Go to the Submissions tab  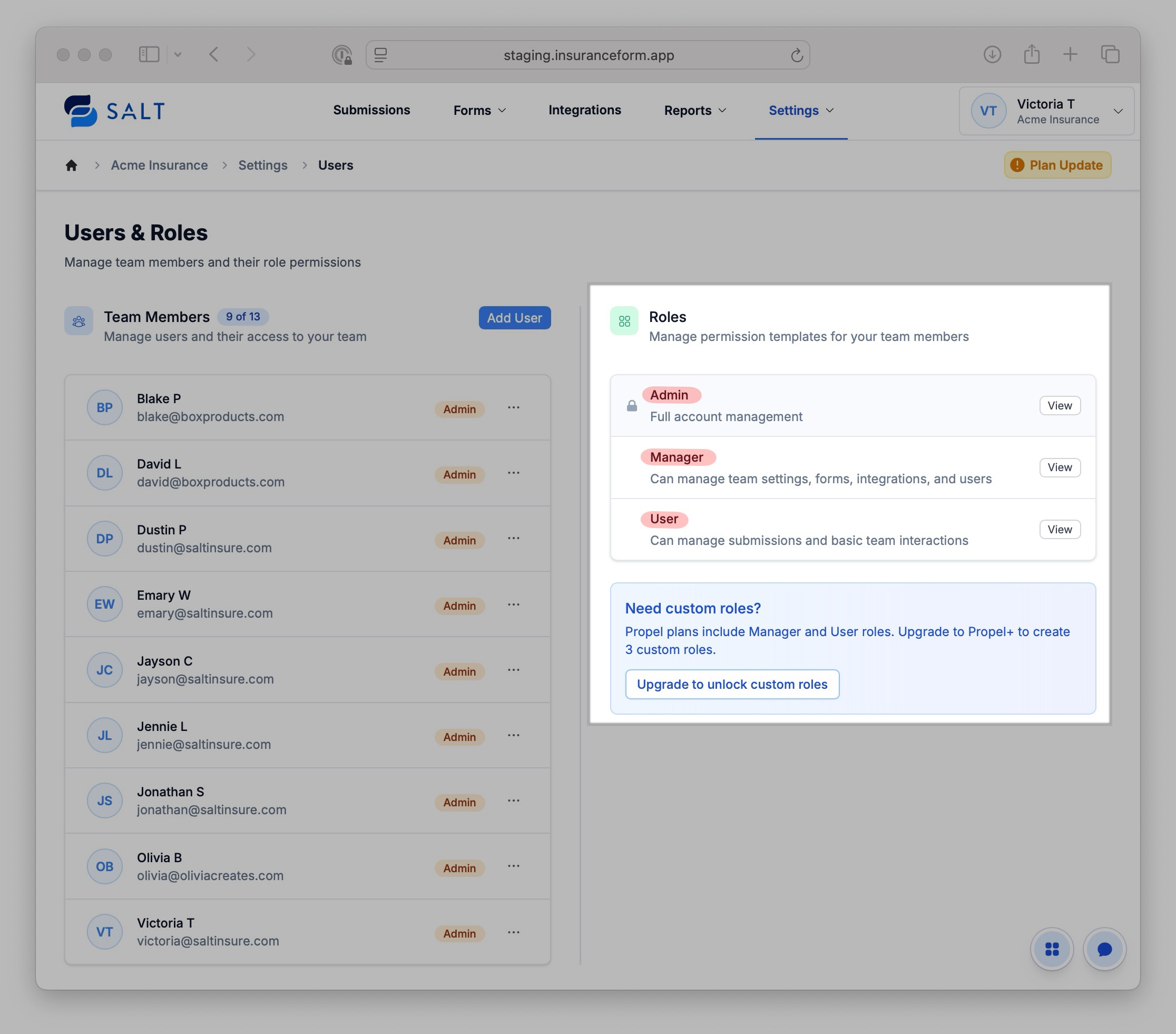click(x=371, y=110)
